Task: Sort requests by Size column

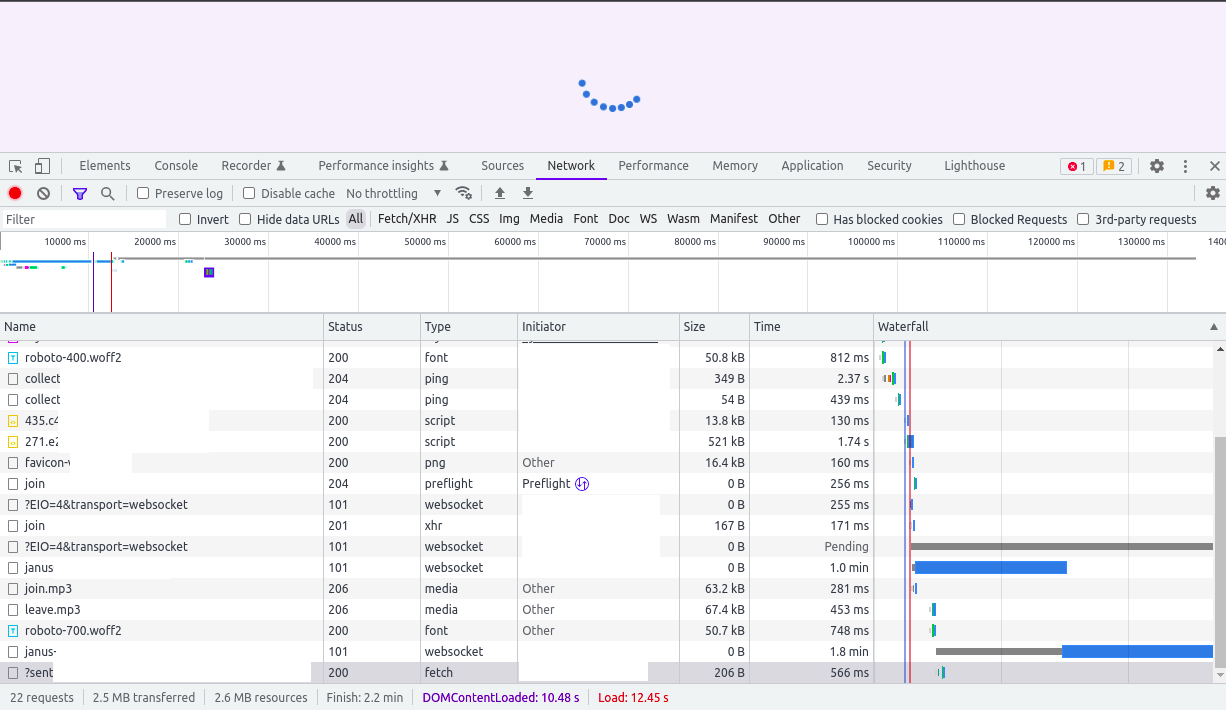Action: tap(714, 327)
